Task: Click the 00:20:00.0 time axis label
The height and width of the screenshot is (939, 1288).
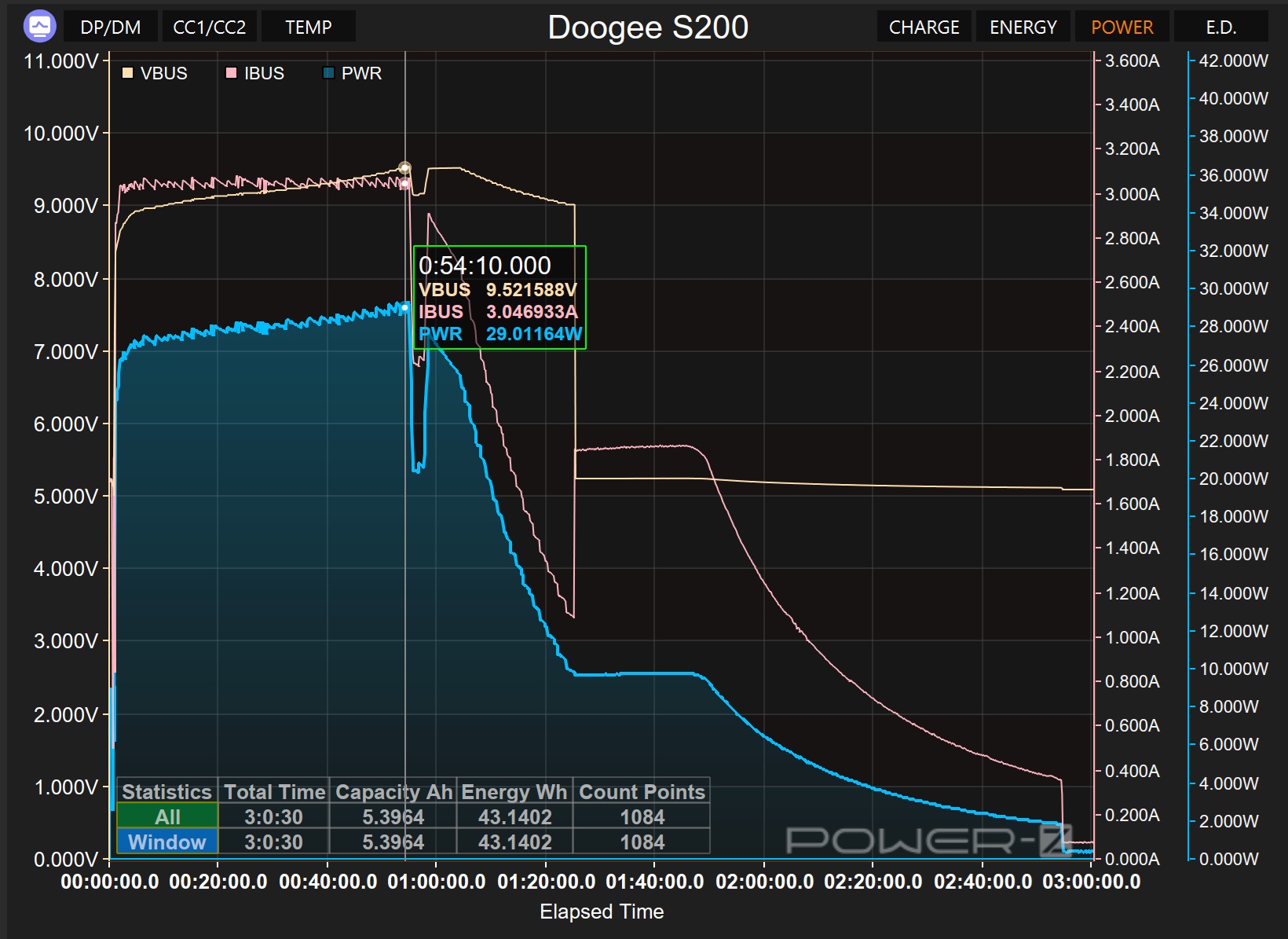Action: point(218,882)
